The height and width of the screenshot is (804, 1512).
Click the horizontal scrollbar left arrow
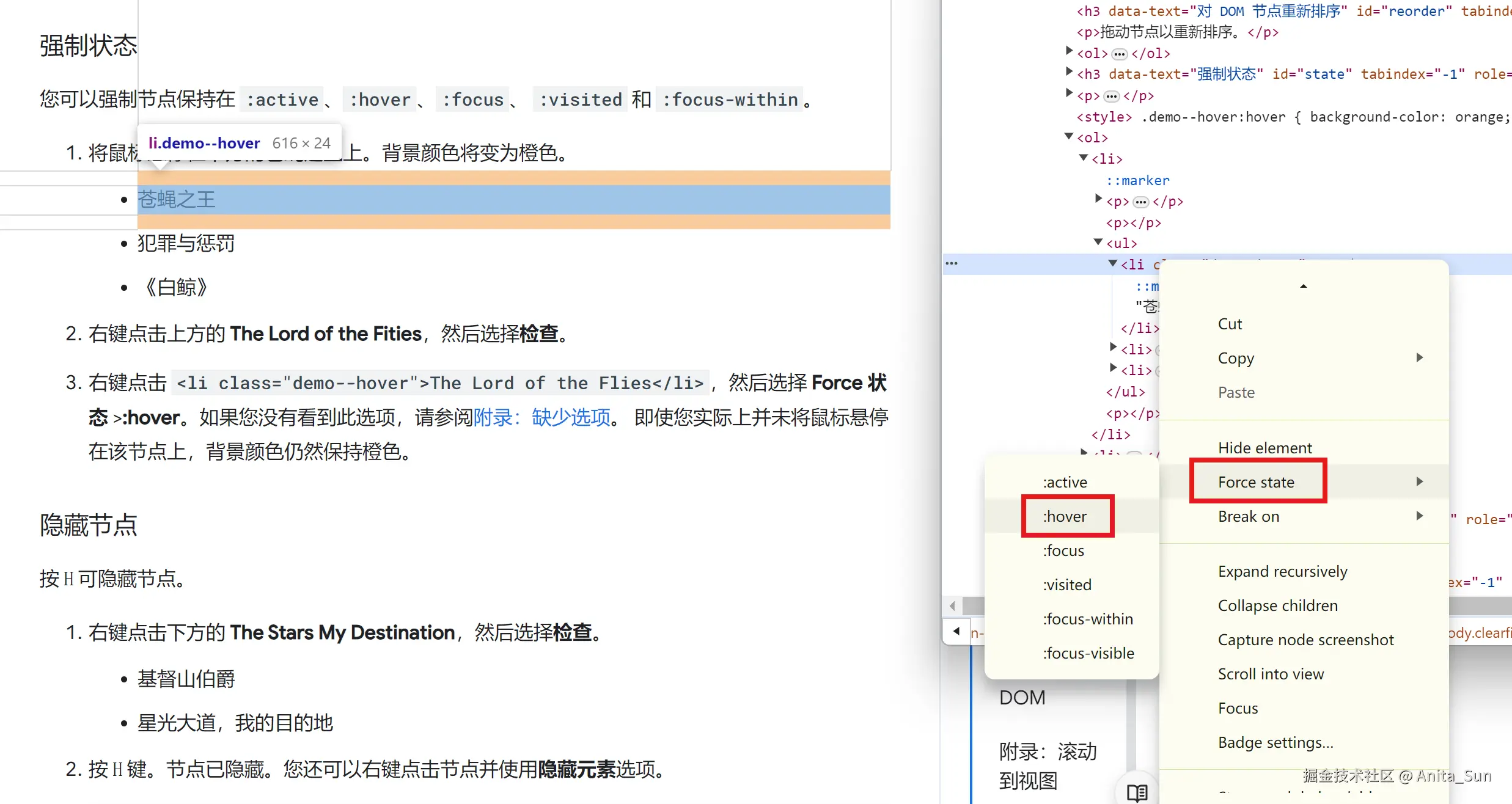(x=952, y=606)
